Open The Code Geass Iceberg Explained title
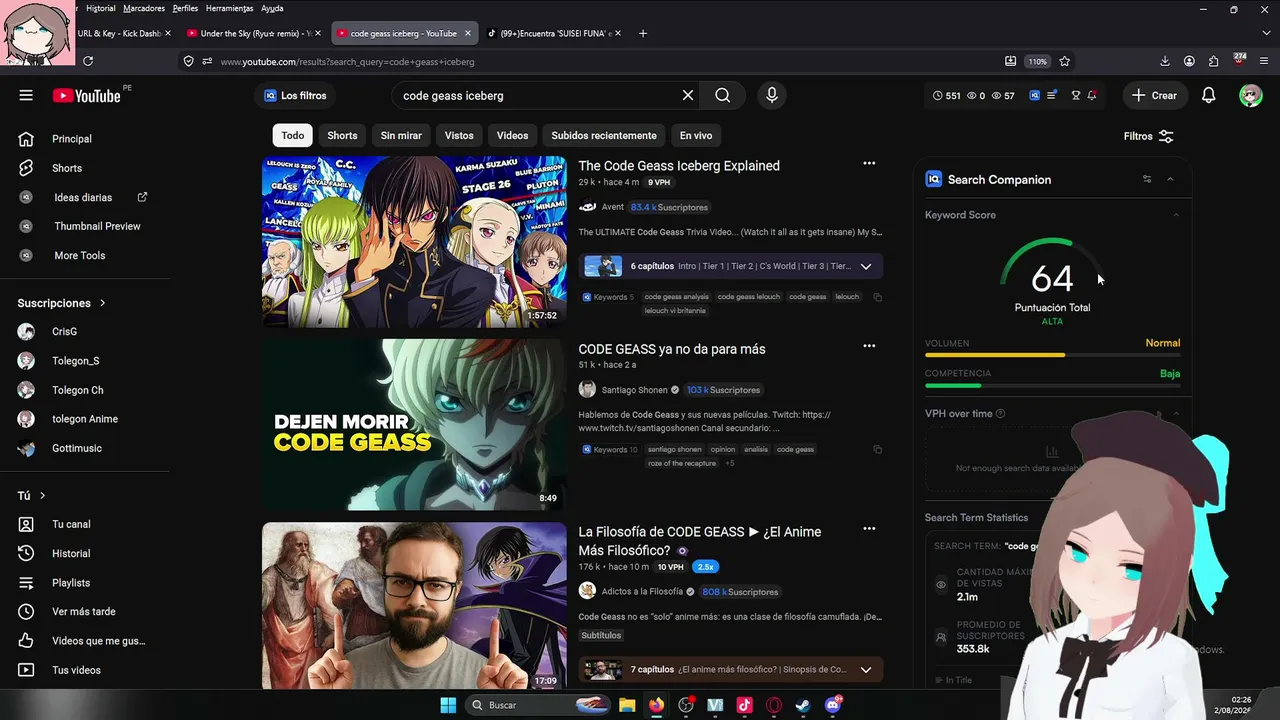Viewport: 1280px width, 720px height. (679, 166)
